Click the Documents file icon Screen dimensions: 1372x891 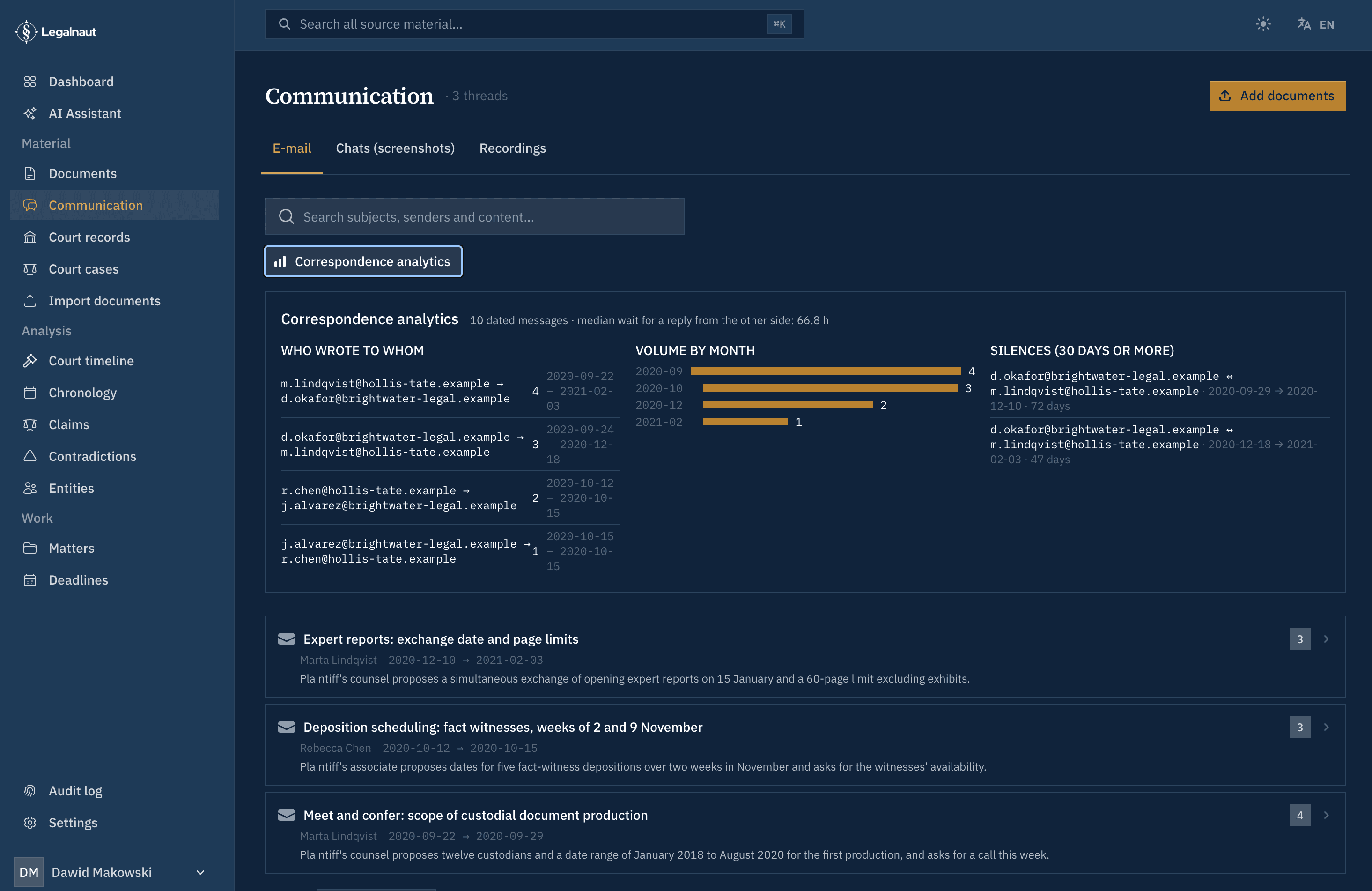click(x=30, y=173)
